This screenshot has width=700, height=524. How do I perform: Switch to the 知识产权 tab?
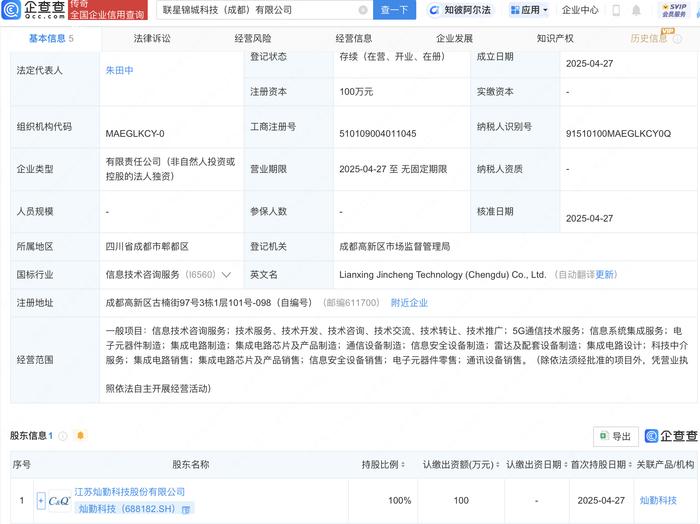[555, 38]
